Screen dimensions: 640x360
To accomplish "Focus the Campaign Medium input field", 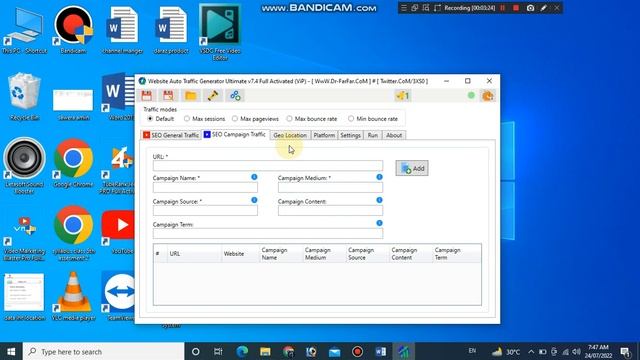I will (330, 187).
